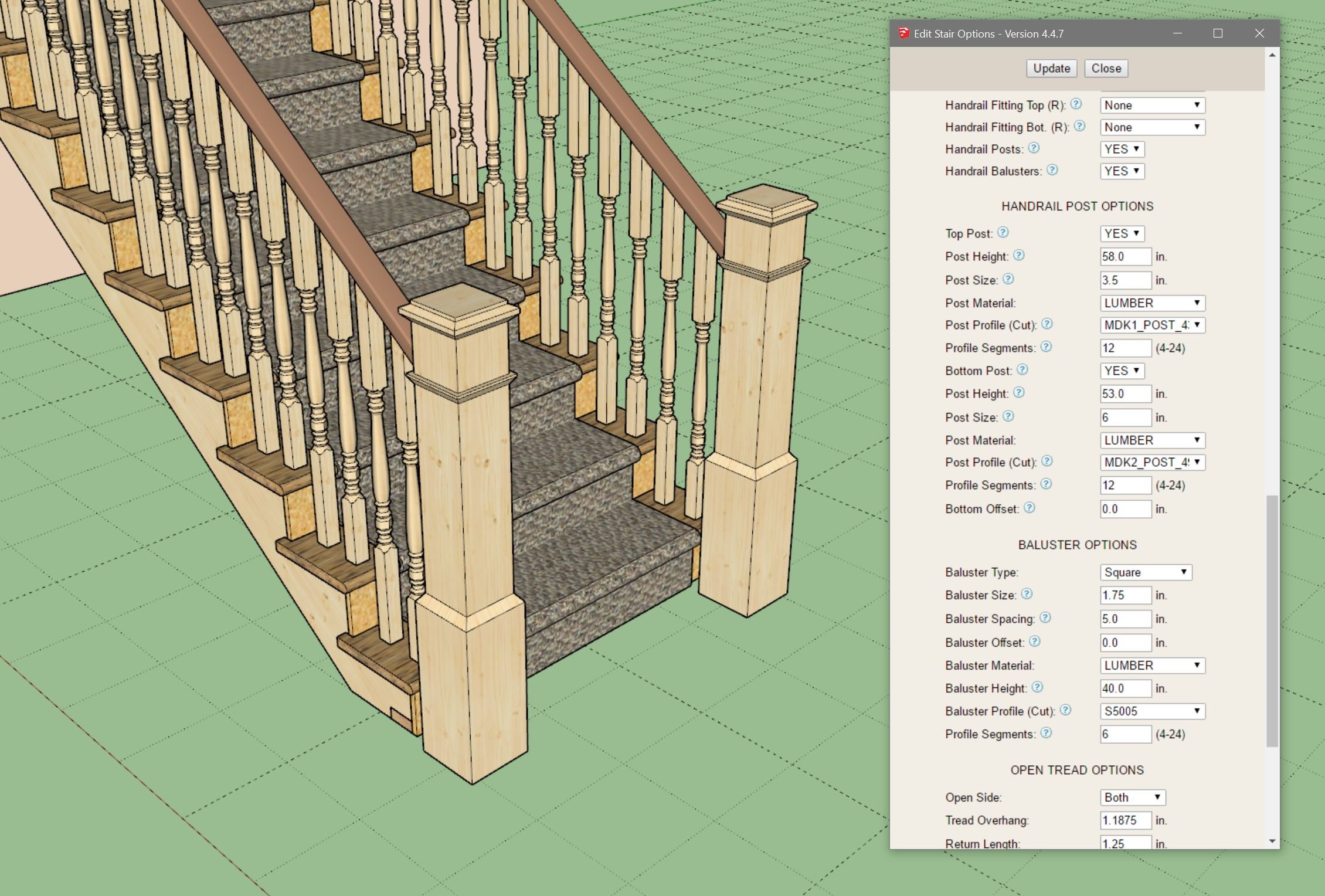Open the Open Side Both dropdown
The image size is (1325, 896).
[1132, 797]
